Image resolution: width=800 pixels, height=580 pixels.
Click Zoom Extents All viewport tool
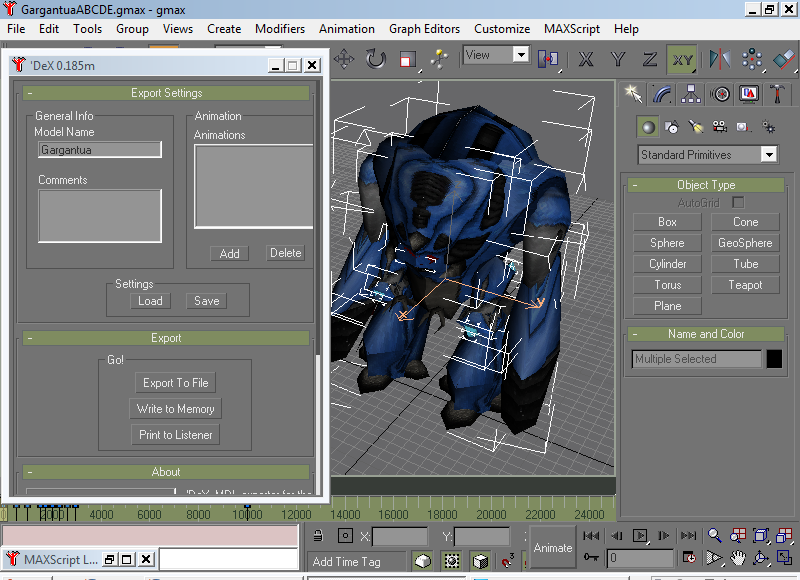click(x=784, y=535)
